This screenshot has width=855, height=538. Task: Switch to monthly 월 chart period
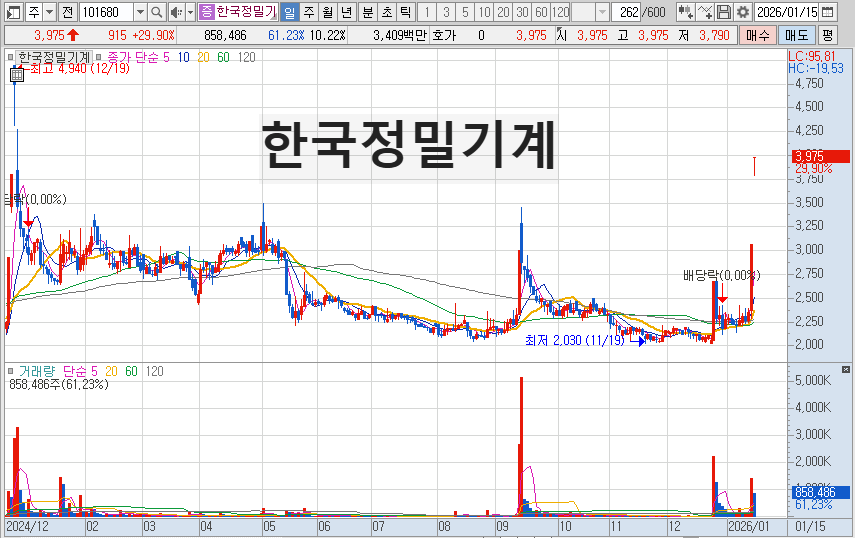(327, 11)
